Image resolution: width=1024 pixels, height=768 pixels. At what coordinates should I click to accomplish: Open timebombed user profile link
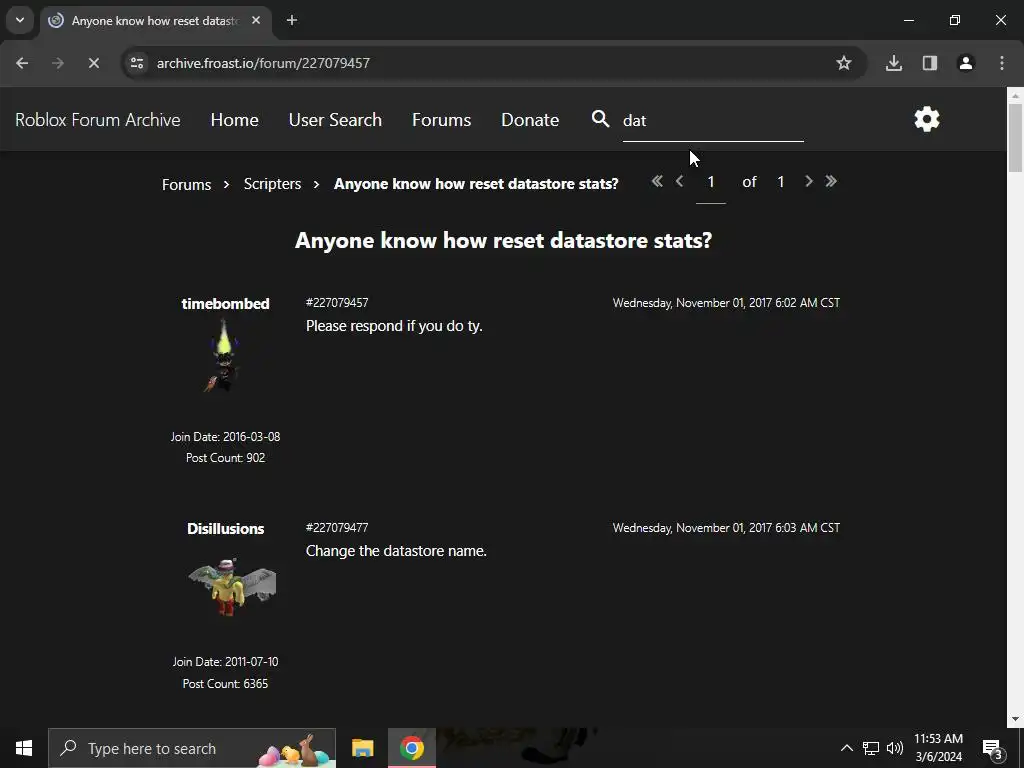click(x=225, y=304)
